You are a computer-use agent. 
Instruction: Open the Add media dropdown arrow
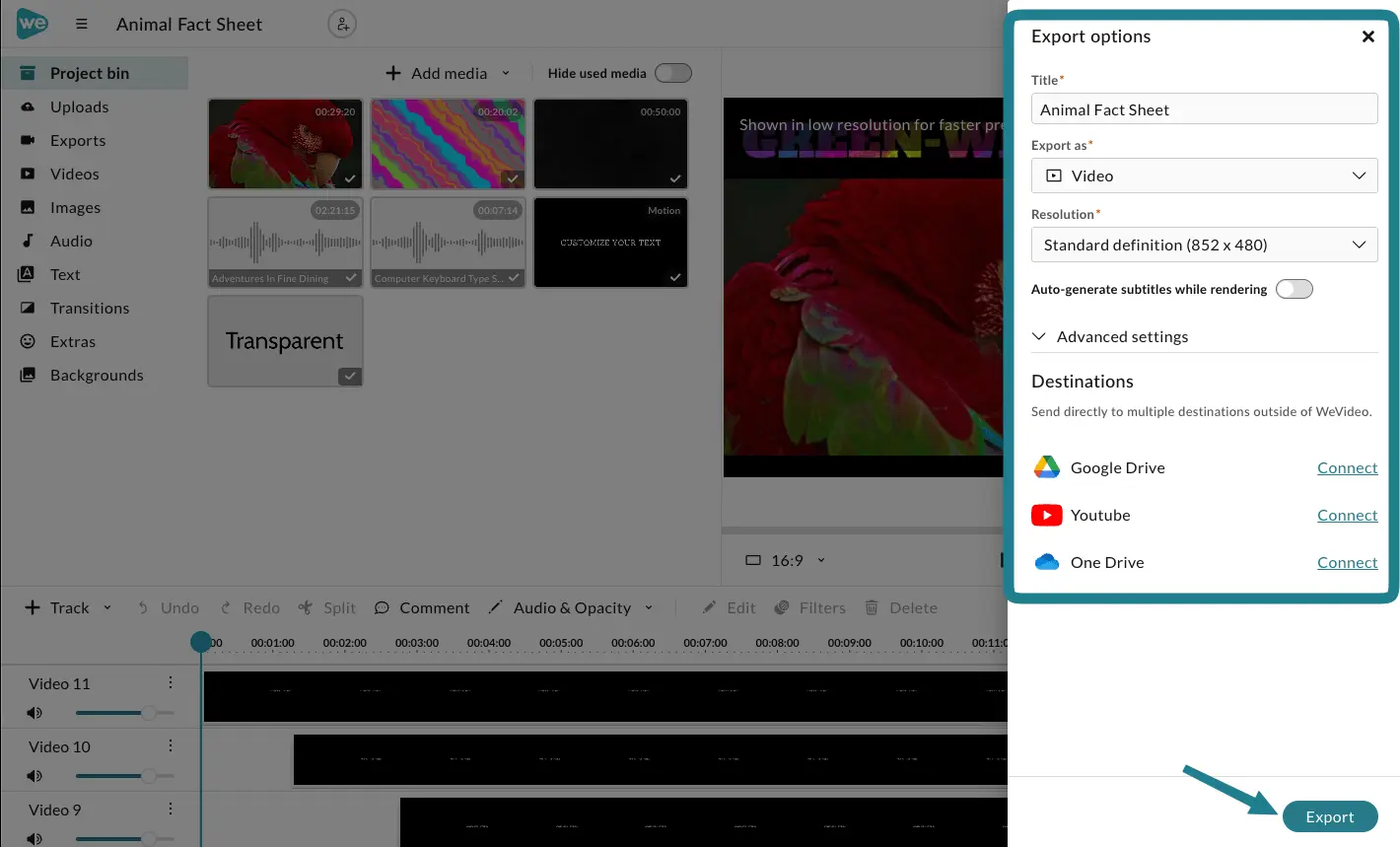point(506,73)
